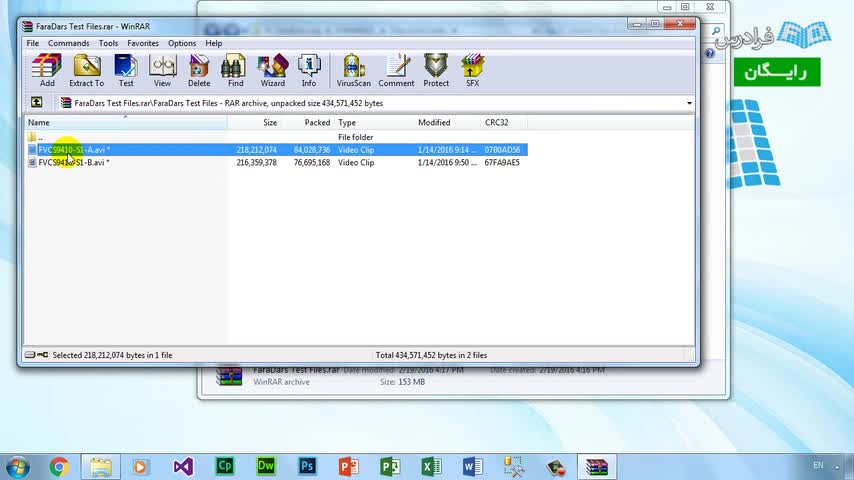Viewport: 854px width, 480px height.
Task: Click the Delete toolbar icon
Action: 199,70
